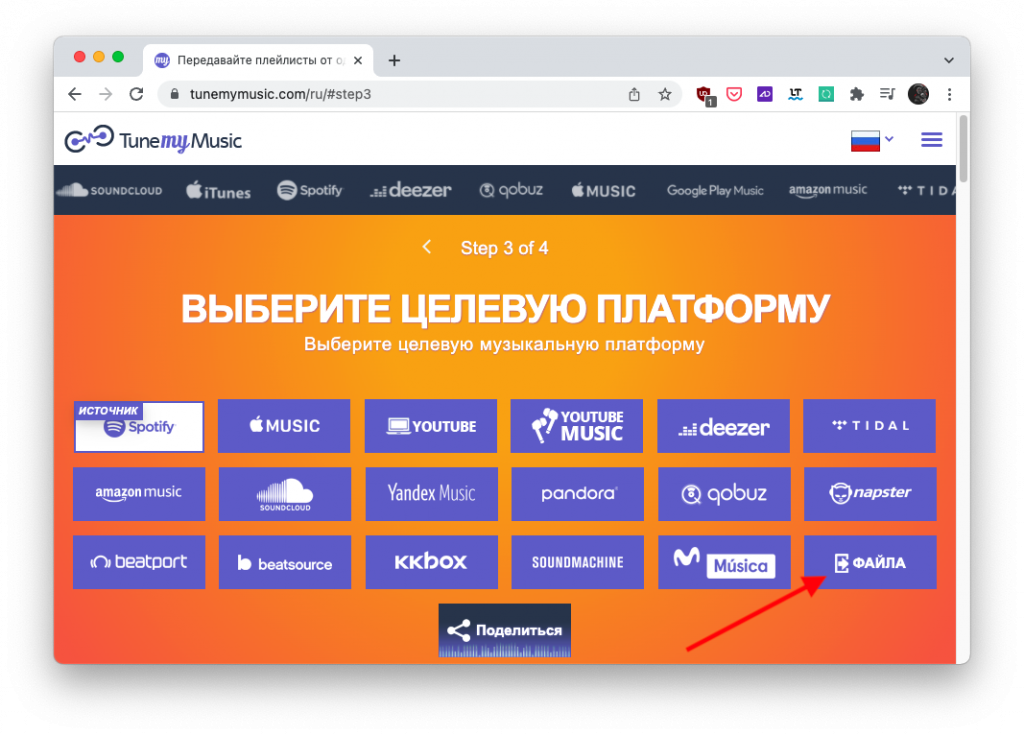Click the Qobuz platform tile
1024x735 pixels.
point(724,494)
